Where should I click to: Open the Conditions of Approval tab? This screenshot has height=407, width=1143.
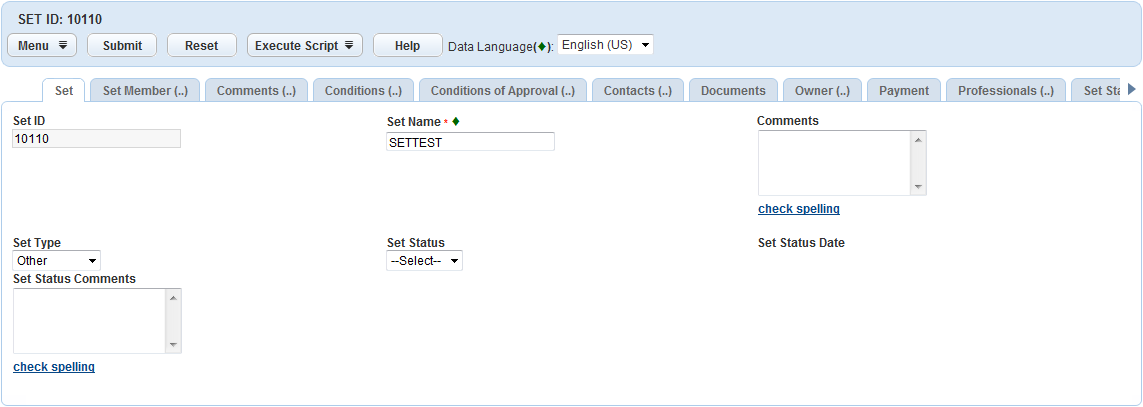point(502,91)
